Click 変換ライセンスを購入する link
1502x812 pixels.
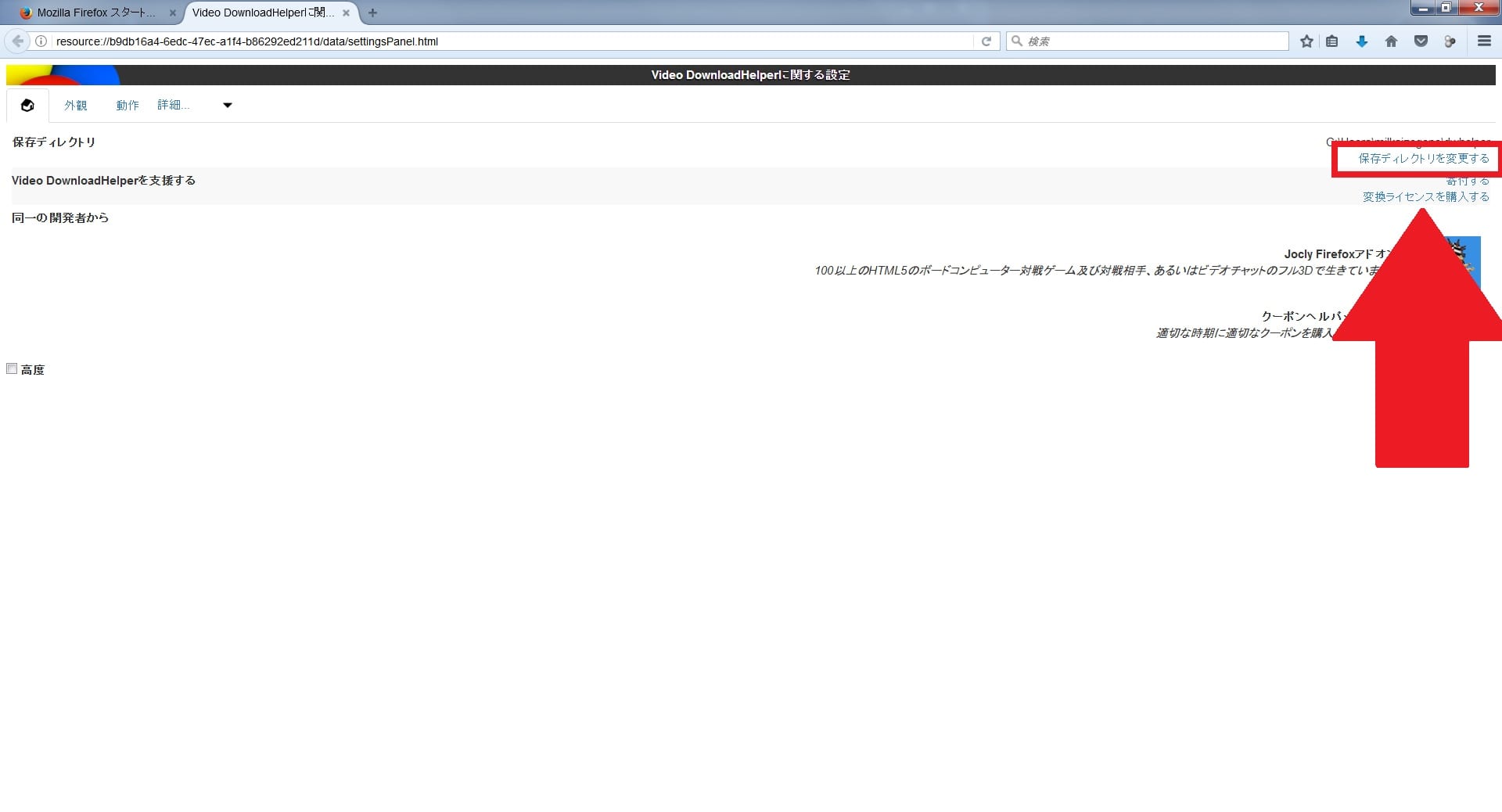point(1425,197)
